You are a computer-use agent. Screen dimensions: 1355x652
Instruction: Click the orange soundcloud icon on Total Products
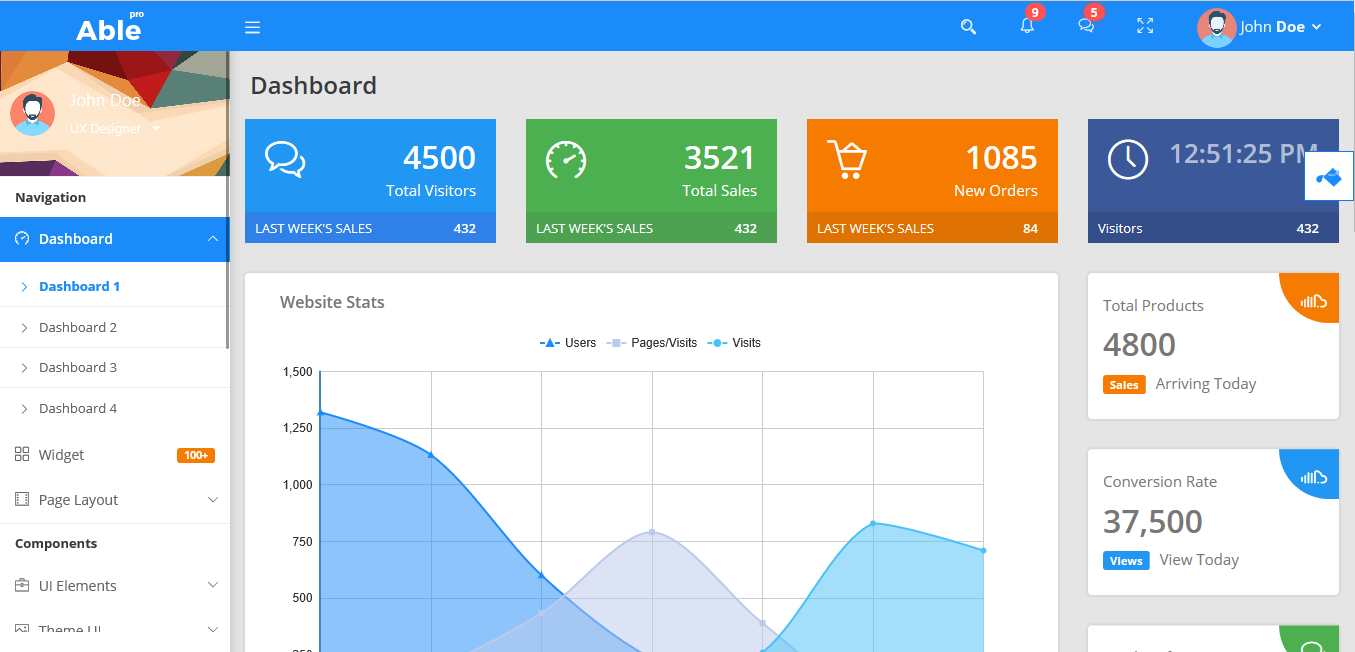(1312, 299)
